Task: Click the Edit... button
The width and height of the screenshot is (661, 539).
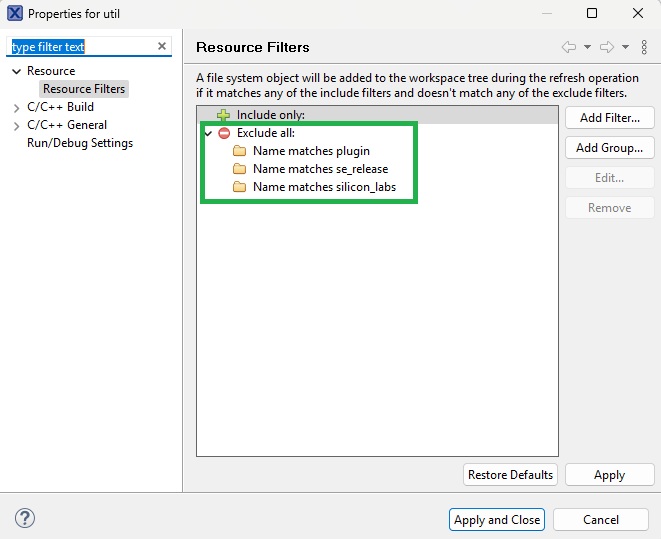Action: click(610, 178)
